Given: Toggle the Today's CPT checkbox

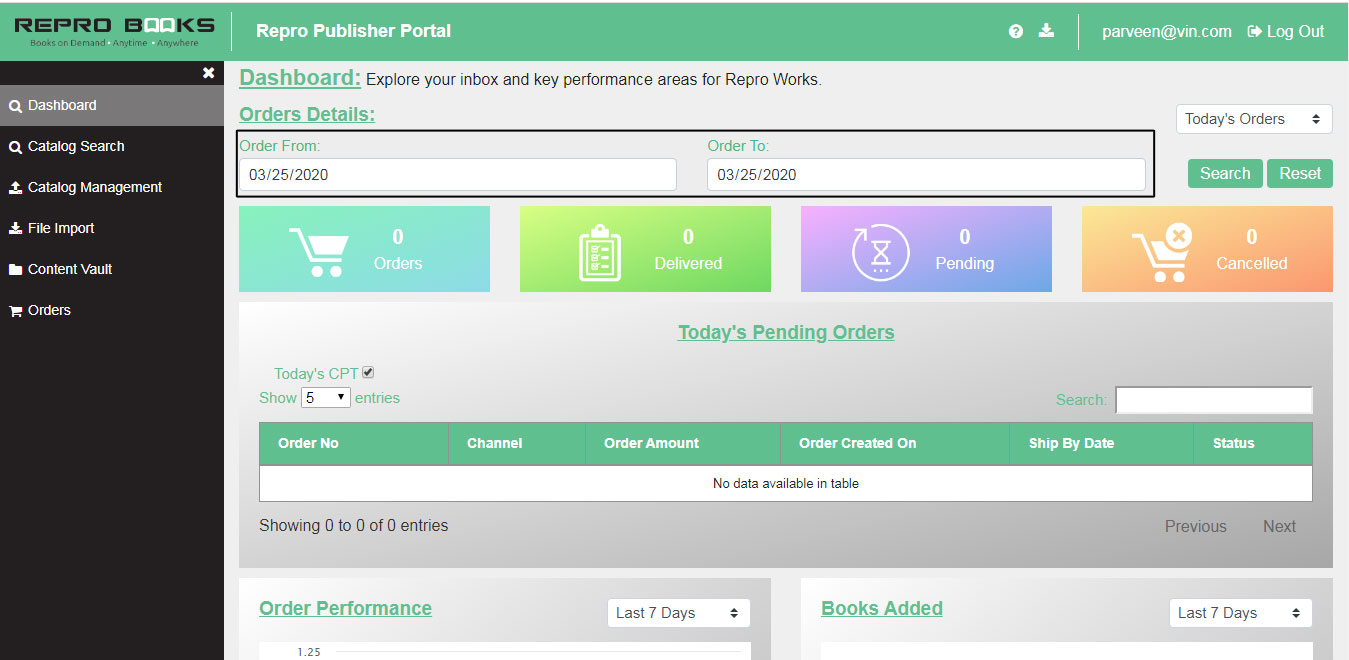Looking at the screenshot, I should [368, 371].
